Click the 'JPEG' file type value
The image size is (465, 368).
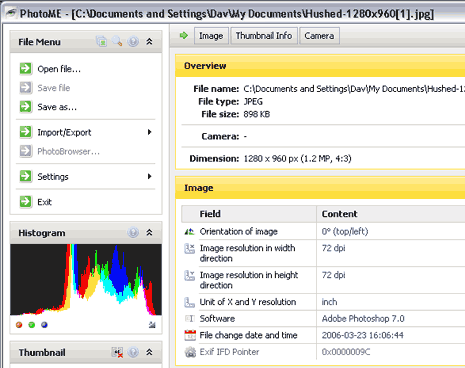pyautogui.click(x=253, y=102)
